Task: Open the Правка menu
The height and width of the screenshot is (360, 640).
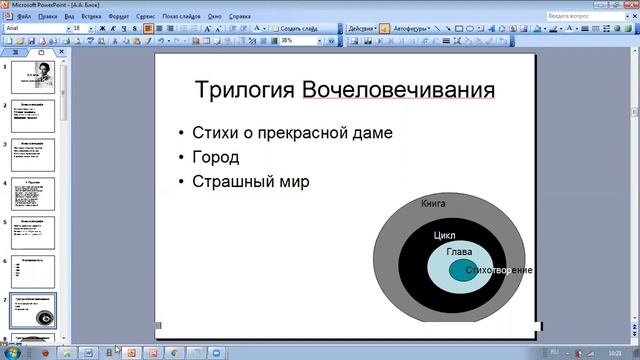Action: click(47, 16)
